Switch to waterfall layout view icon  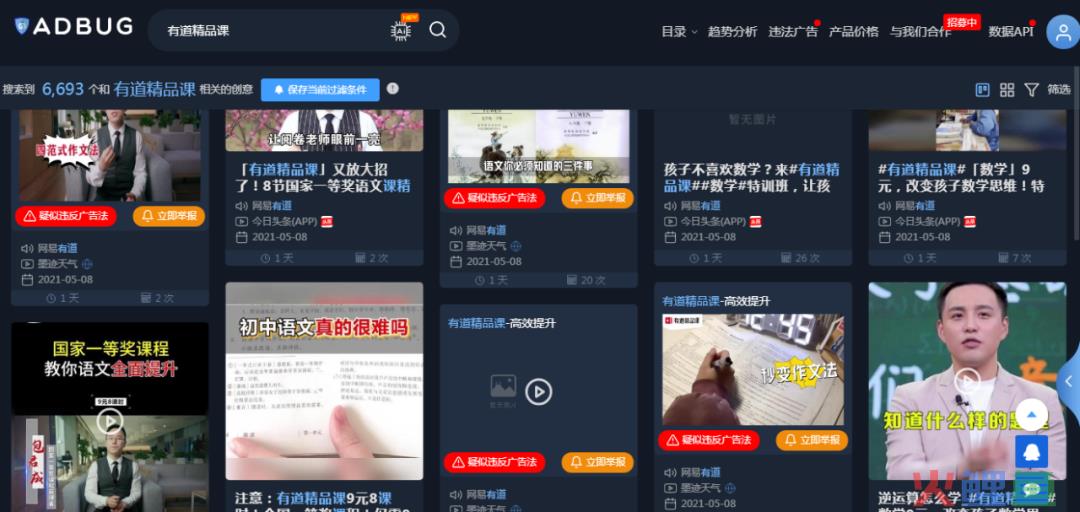(x=983, y=90)
